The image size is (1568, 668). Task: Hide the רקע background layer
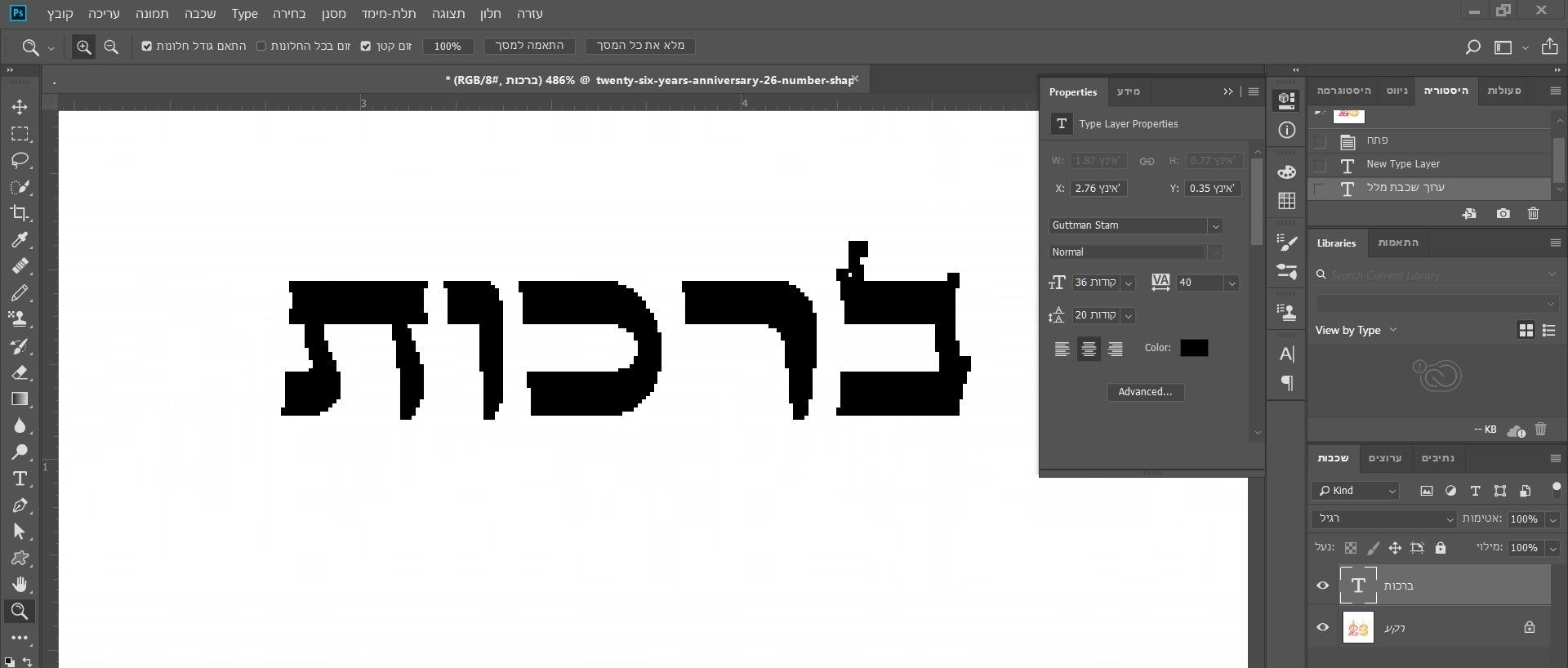[1323, 627]
